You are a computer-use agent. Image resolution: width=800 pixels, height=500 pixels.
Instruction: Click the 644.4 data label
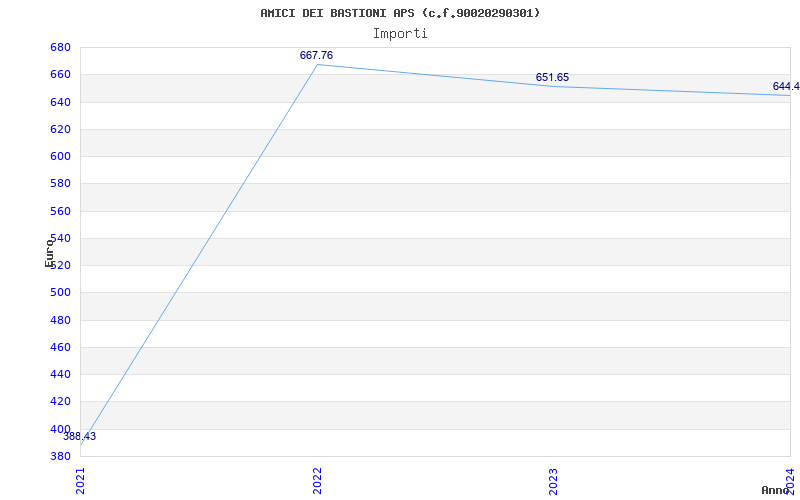786,86
